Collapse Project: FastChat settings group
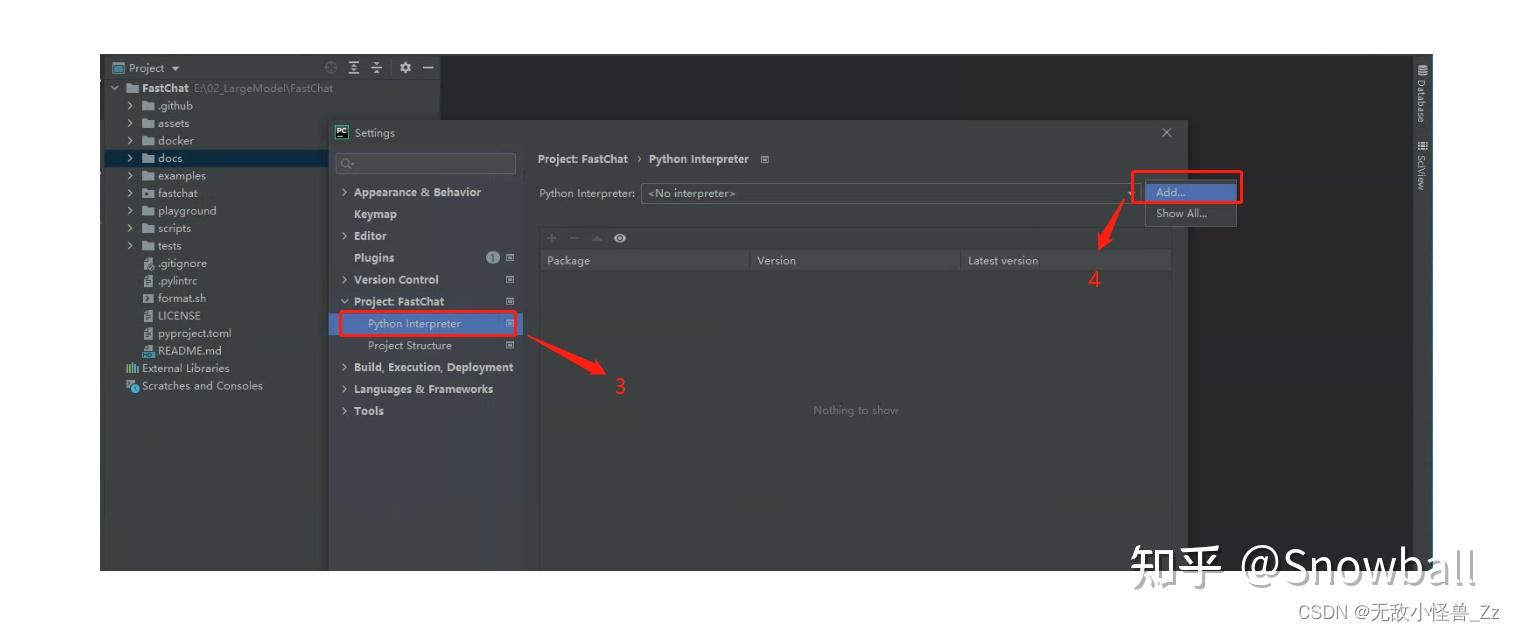The width and height of the screenshot is (1515, 631). click(344, 302)
